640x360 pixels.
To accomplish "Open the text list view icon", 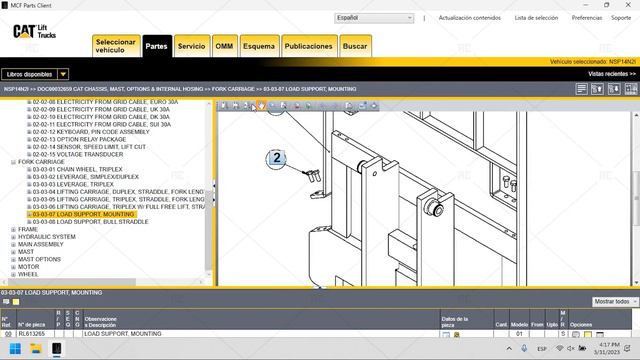I will (x=582, y=89).
